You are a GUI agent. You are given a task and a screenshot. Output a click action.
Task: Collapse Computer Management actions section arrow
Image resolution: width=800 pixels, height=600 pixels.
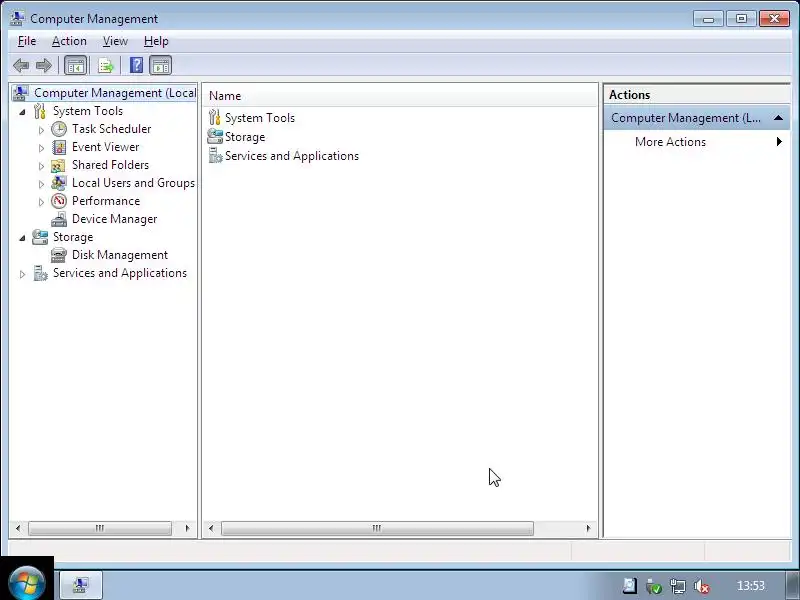[x=778, y=118]
